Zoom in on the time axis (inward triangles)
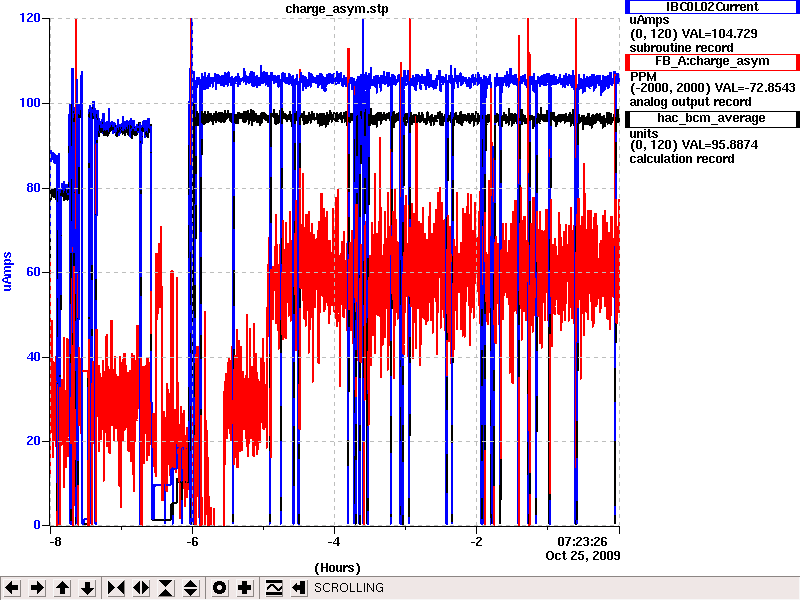This screenshot has width=800, height=600. (116, 588)
